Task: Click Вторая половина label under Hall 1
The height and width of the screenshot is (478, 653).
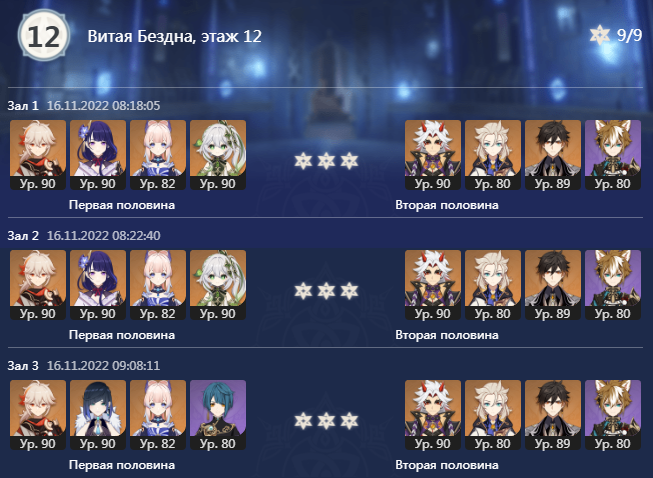Action: 447,205
